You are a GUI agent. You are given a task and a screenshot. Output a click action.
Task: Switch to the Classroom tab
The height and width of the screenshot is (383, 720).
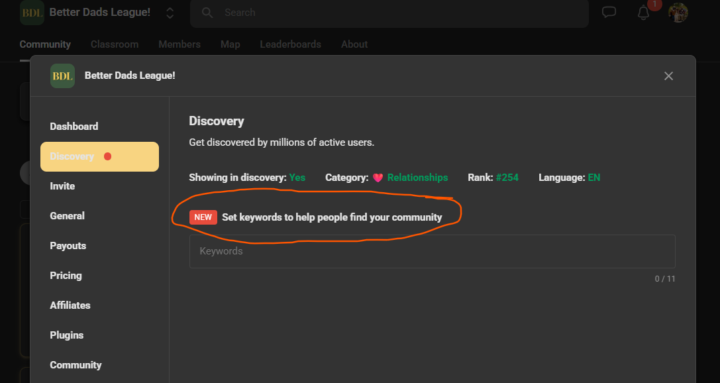(x=114, y=45)
